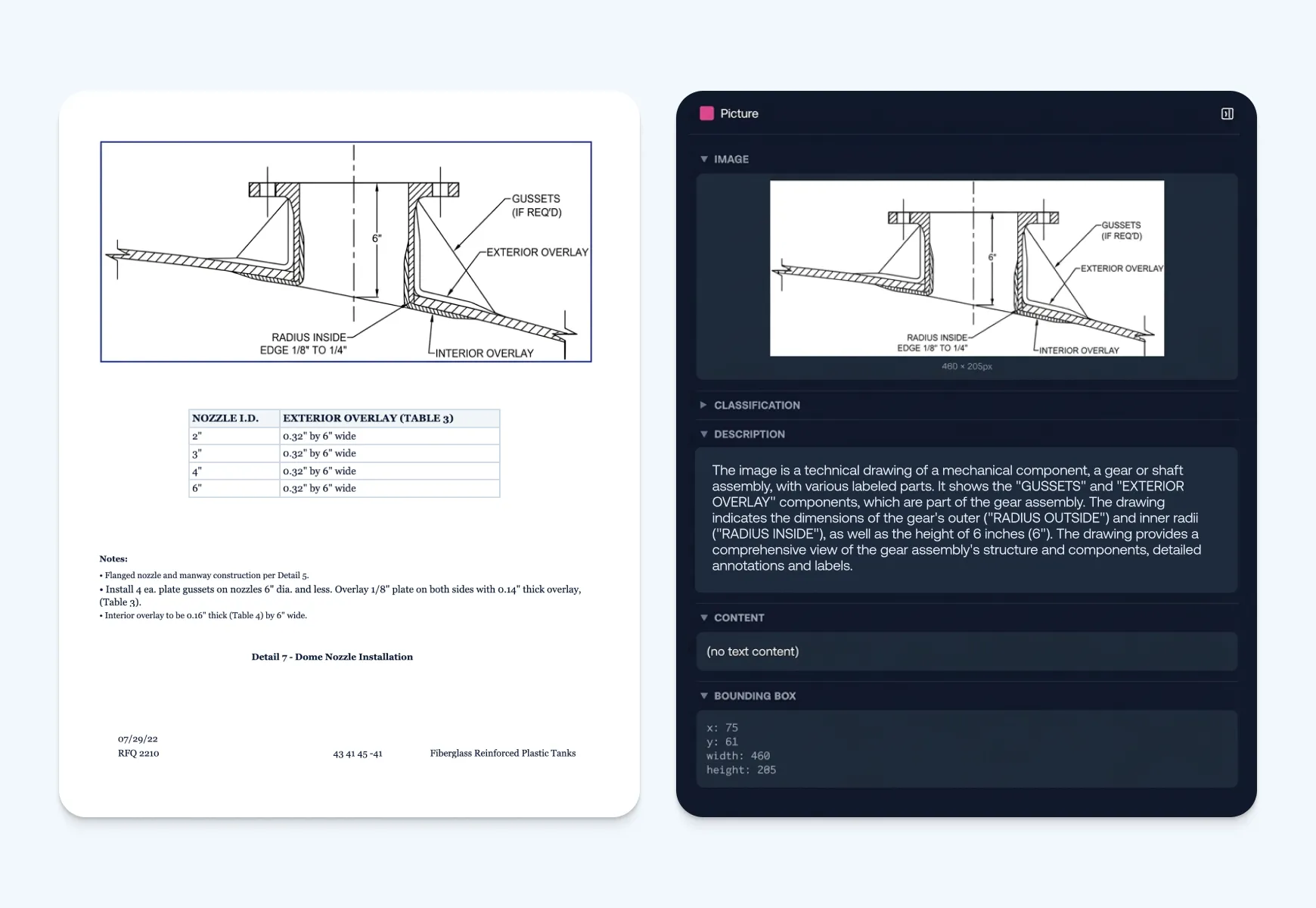The image size is (1316, 908).
Task: Click the 6" nozzle row cell in table
Action: pos(234,488)
